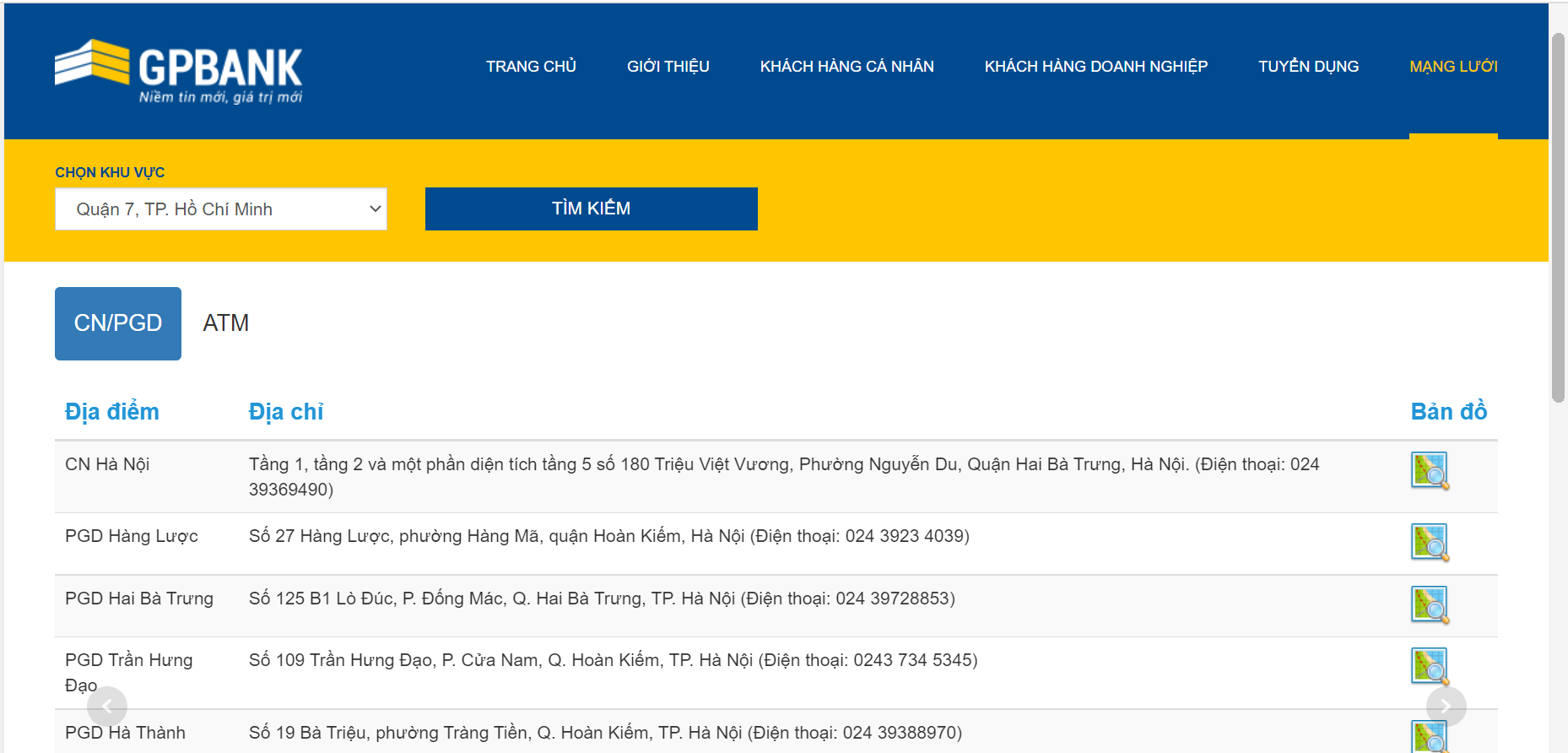Select the PGD Hà Thành location name
The width and height of the screenshot is (1568, 753).
[125, 733]
